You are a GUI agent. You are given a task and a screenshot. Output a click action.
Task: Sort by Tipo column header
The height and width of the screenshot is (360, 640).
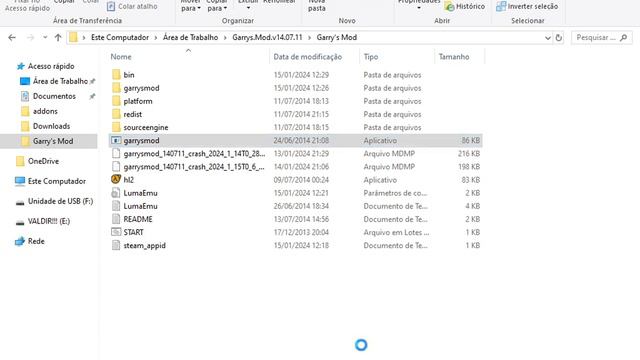[371, 57]
